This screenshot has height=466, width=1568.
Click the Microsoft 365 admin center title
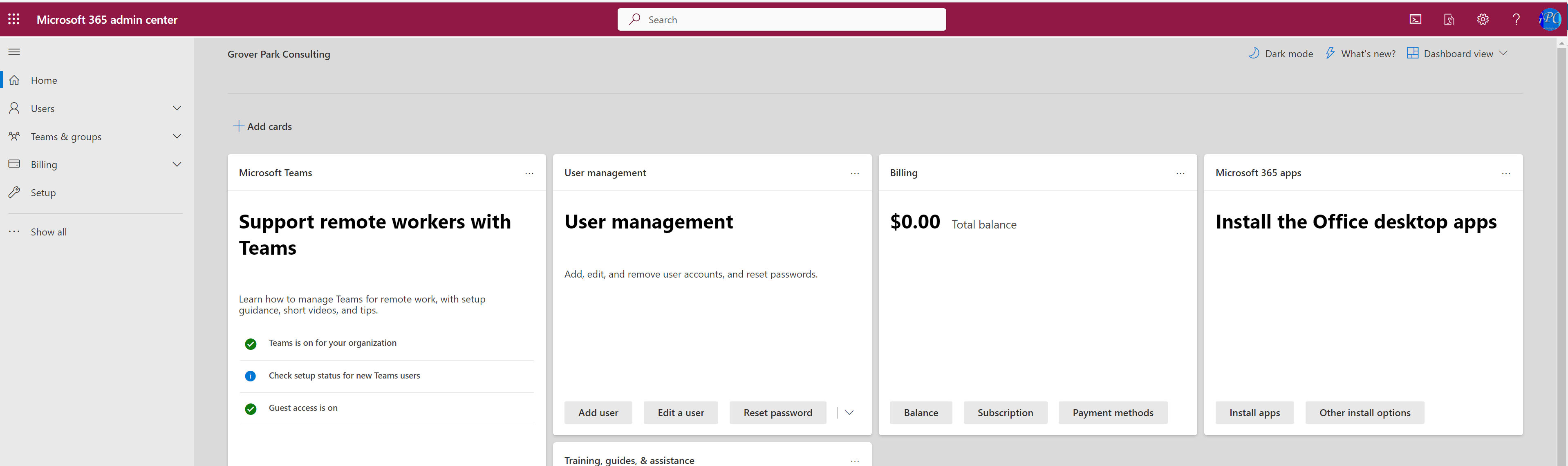[x=107, y=20]
